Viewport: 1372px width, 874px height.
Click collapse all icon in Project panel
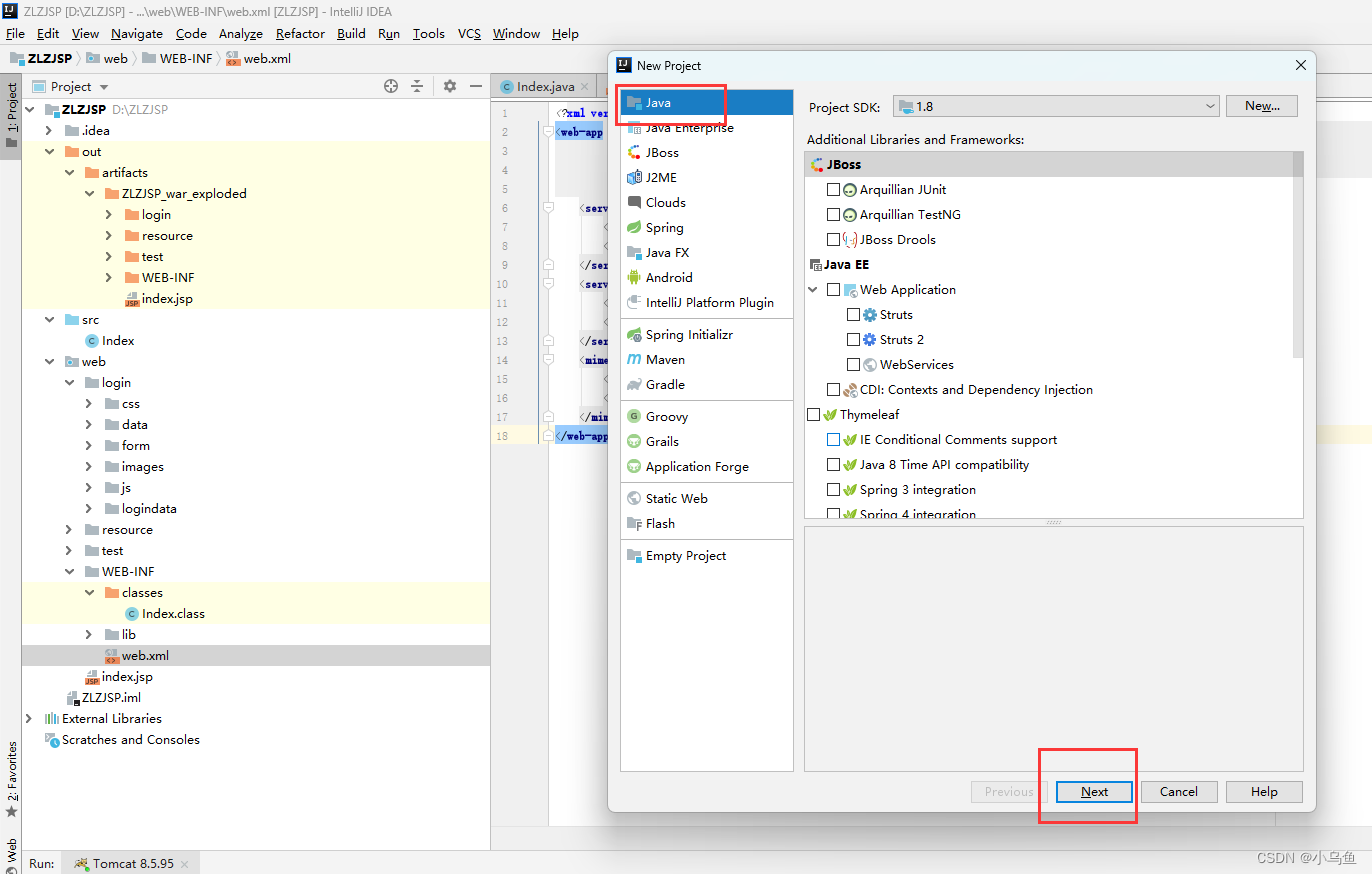click(x=417, y=87)
